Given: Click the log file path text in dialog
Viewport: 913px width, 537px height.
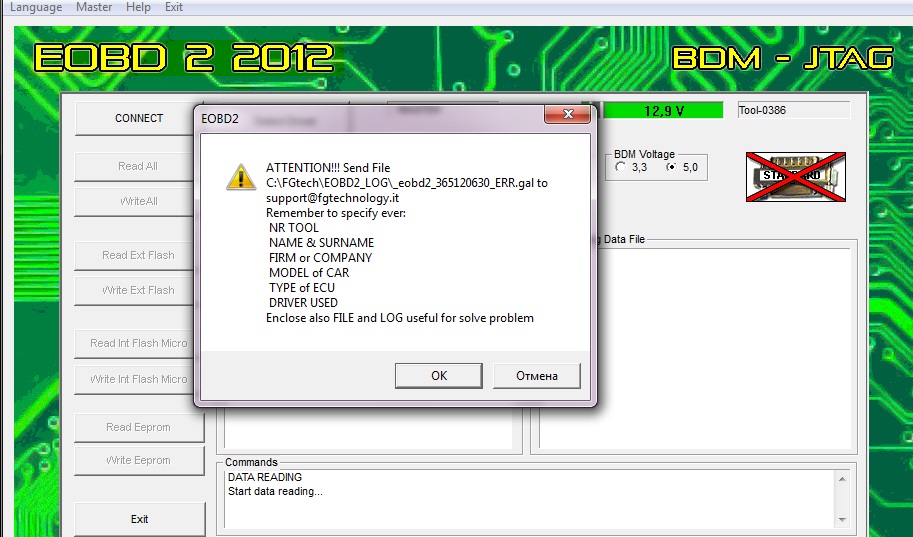Looking at the screenshot, I should coord(400,183).
